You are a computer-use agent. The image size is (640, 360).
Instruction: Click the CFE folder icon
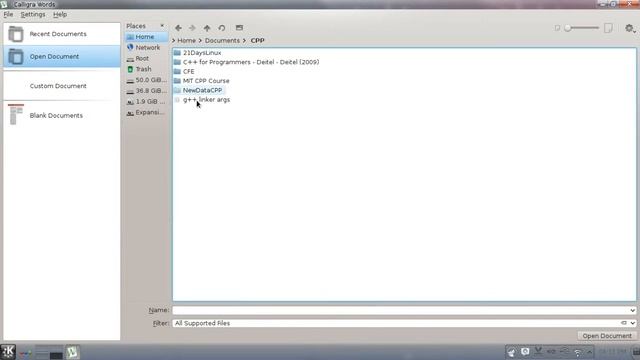tap(177, 71)
